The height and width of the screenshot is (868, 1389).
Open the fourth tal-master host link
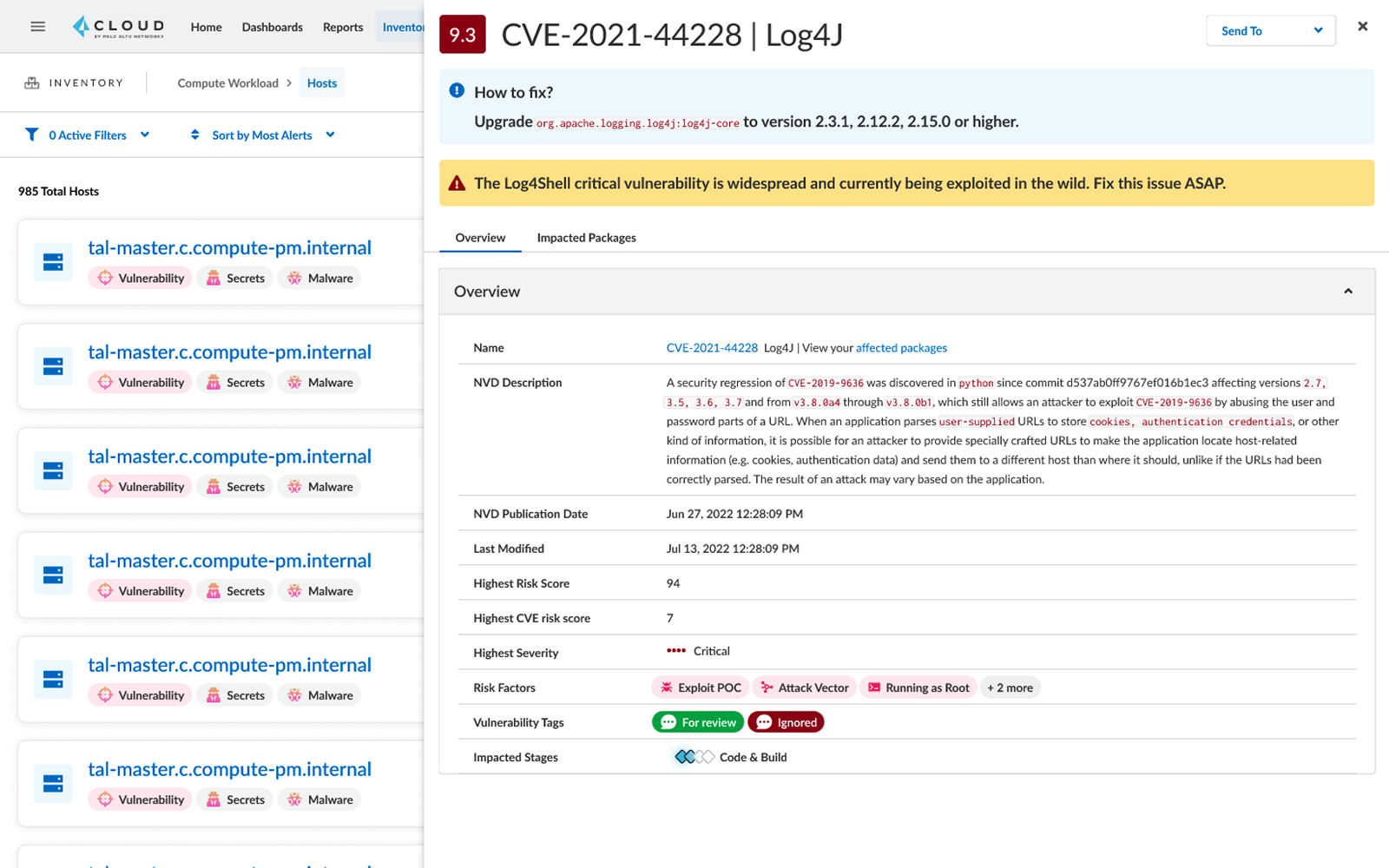pyautogui.click(x=230, y=560)
